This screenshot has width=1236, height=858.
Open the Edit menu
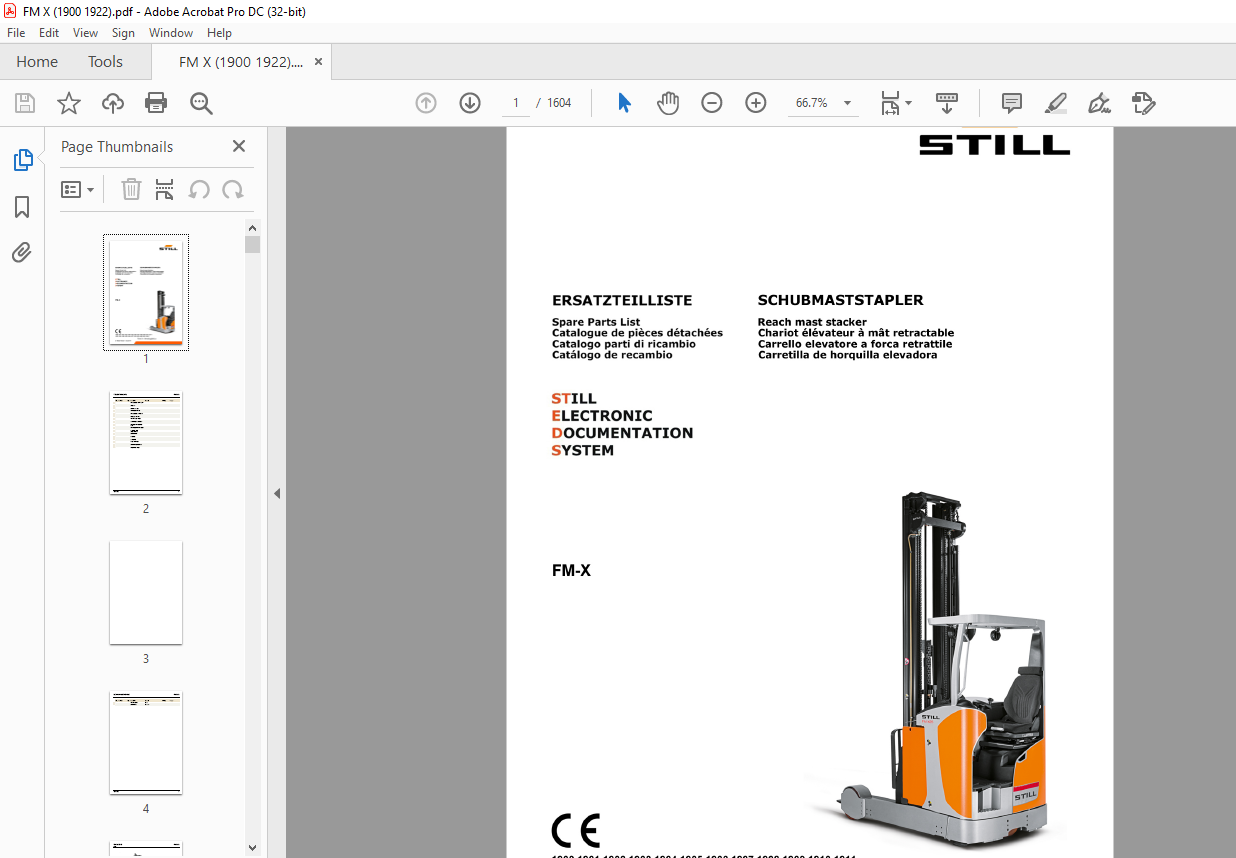click(x=49, y=33)
